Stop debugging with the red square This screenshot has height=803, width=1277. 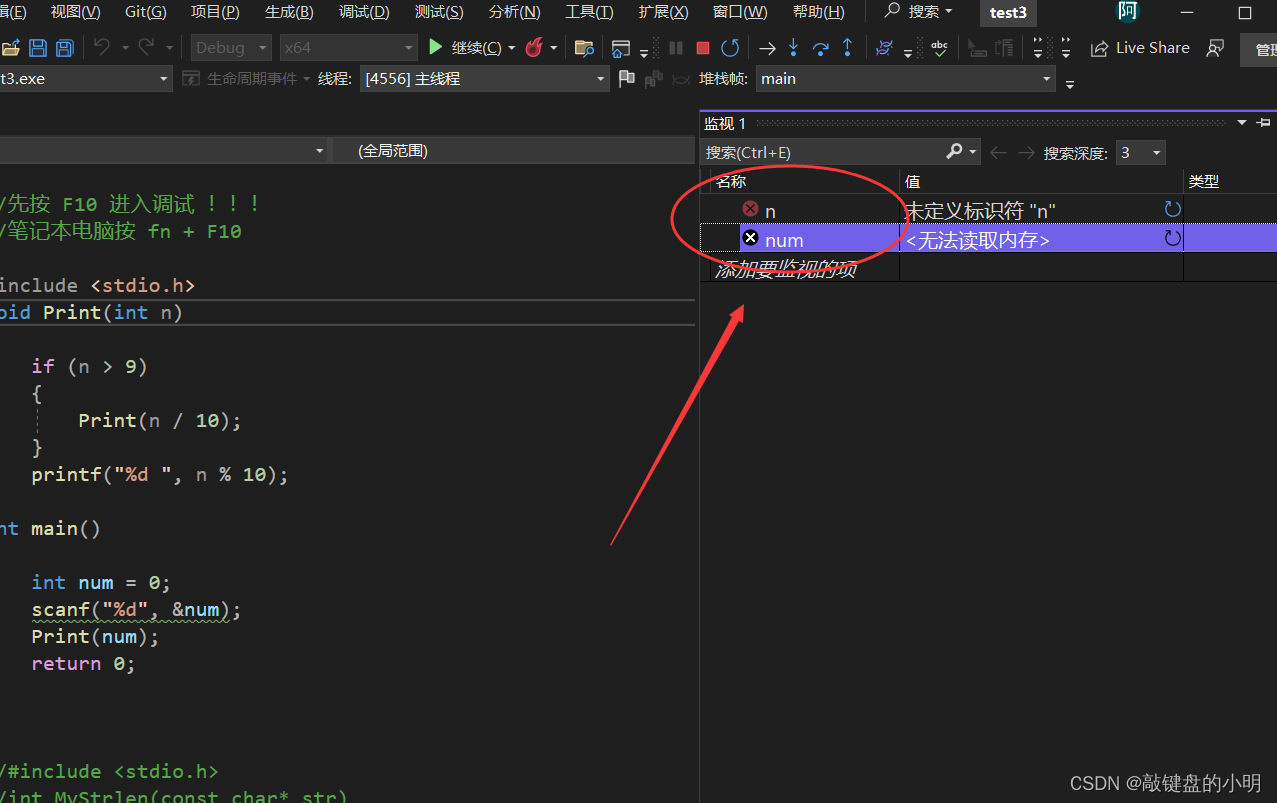coord(703,48)
